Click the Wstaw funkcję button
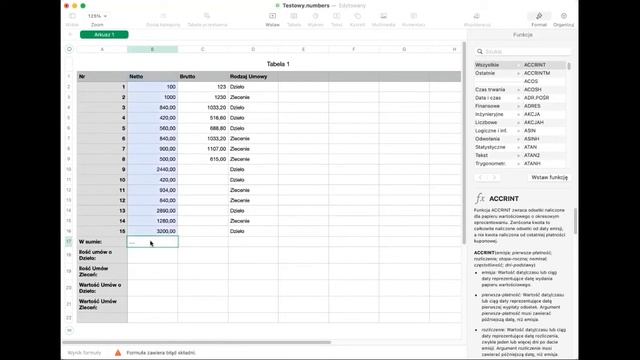The height and width of the screenshot is (360, 640). click(549, 178)
